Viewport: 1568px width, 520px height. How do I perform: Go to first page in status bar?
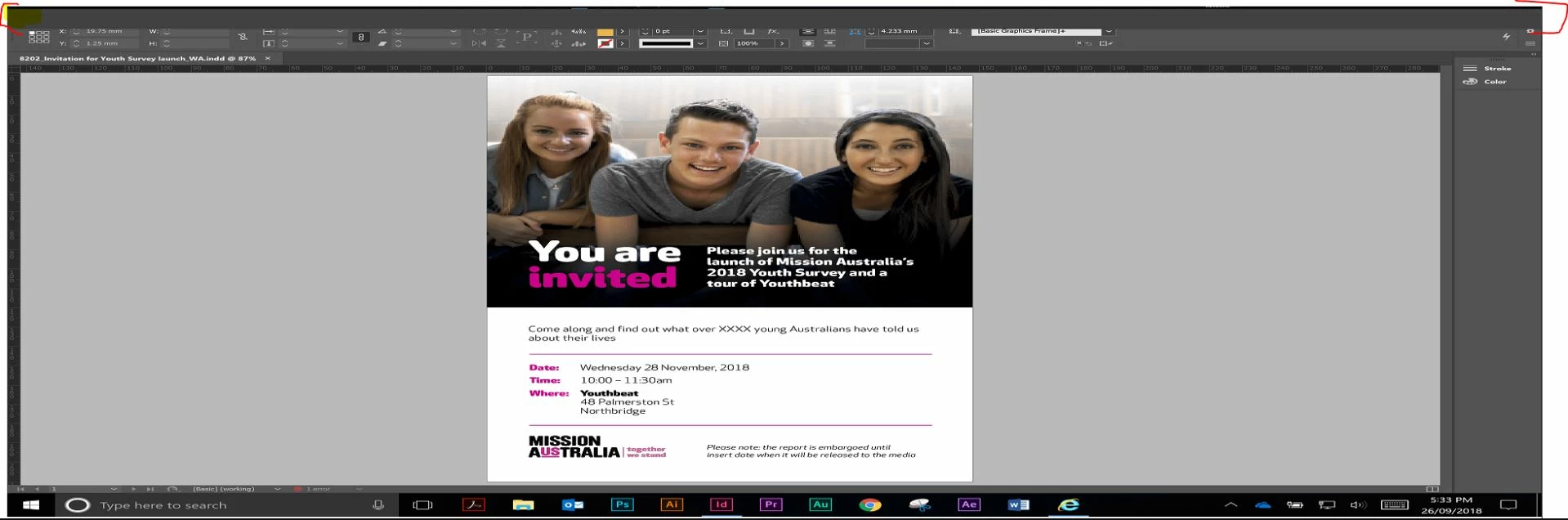[x=21, y=489]
